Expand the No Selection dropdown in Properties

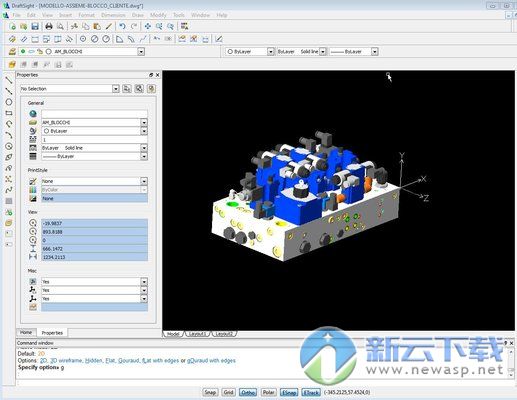116,89
